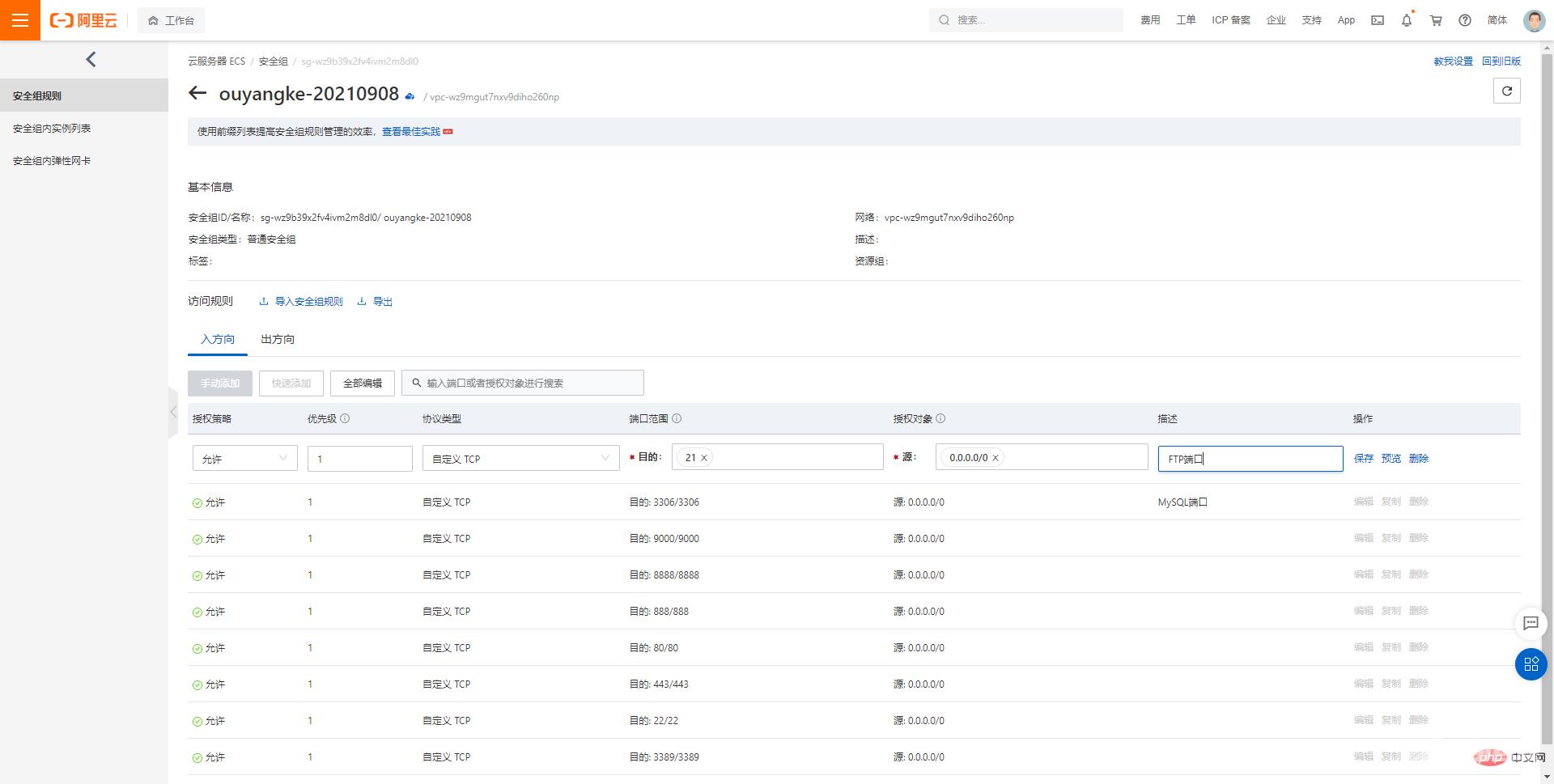Open the Cloud Shell terminal icon

pos(1378,20)
